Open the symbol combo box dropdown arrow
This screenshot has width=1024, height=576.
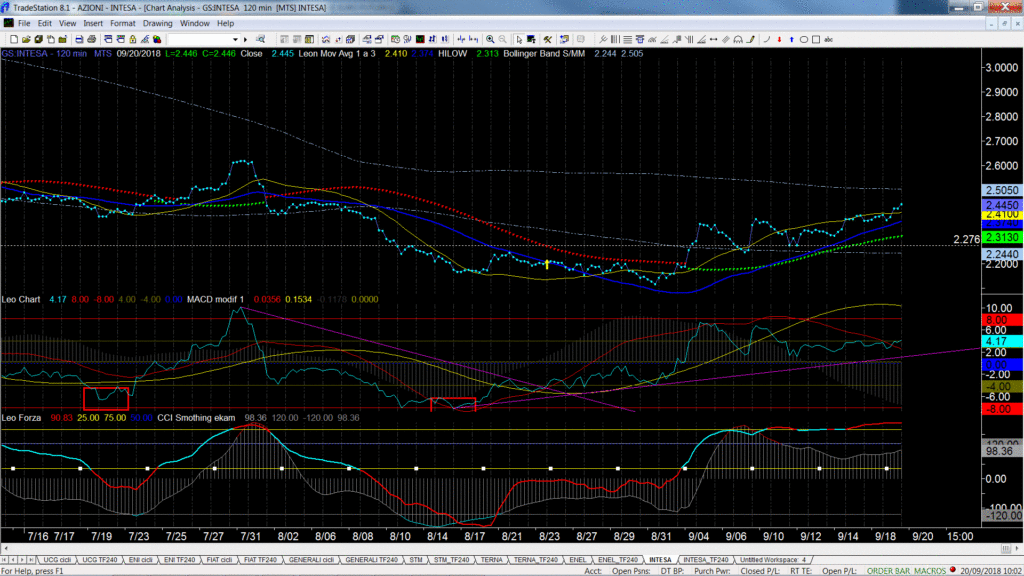235,39
